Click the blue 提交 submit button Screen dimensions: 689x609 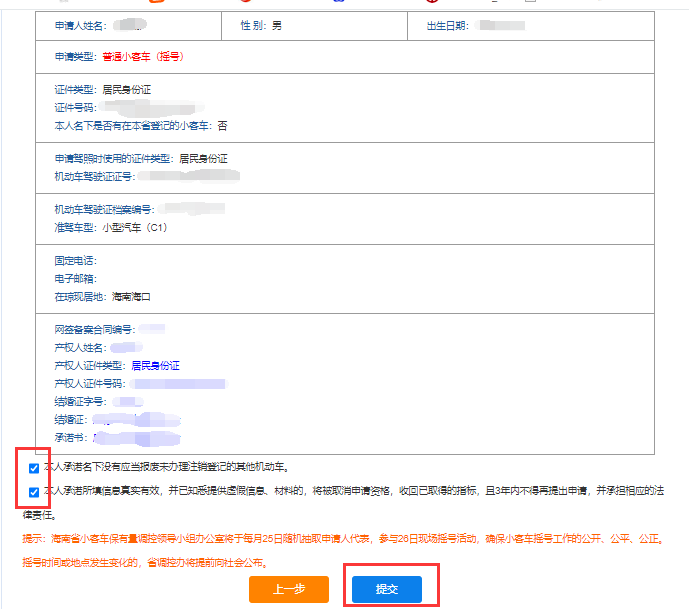point(386,589)
